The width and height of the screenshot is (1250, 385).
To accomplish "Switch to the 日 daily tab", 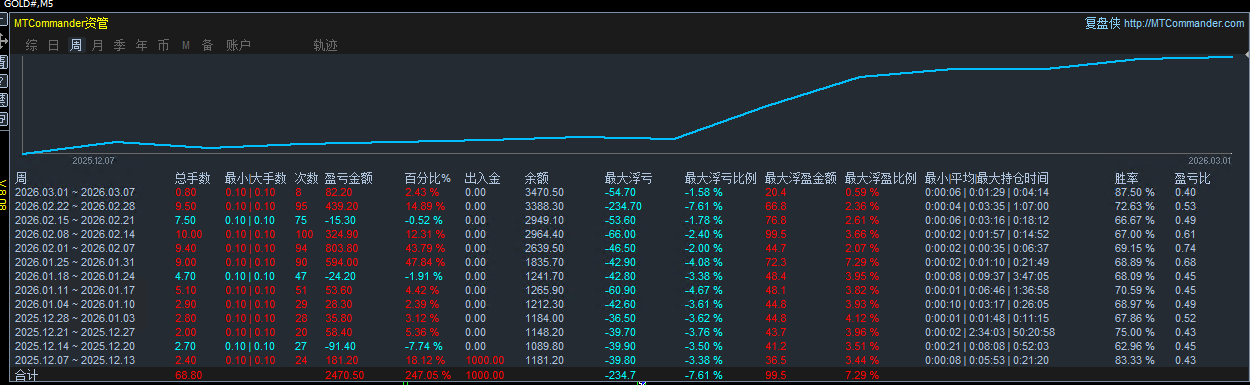I will tap(54, 45).
